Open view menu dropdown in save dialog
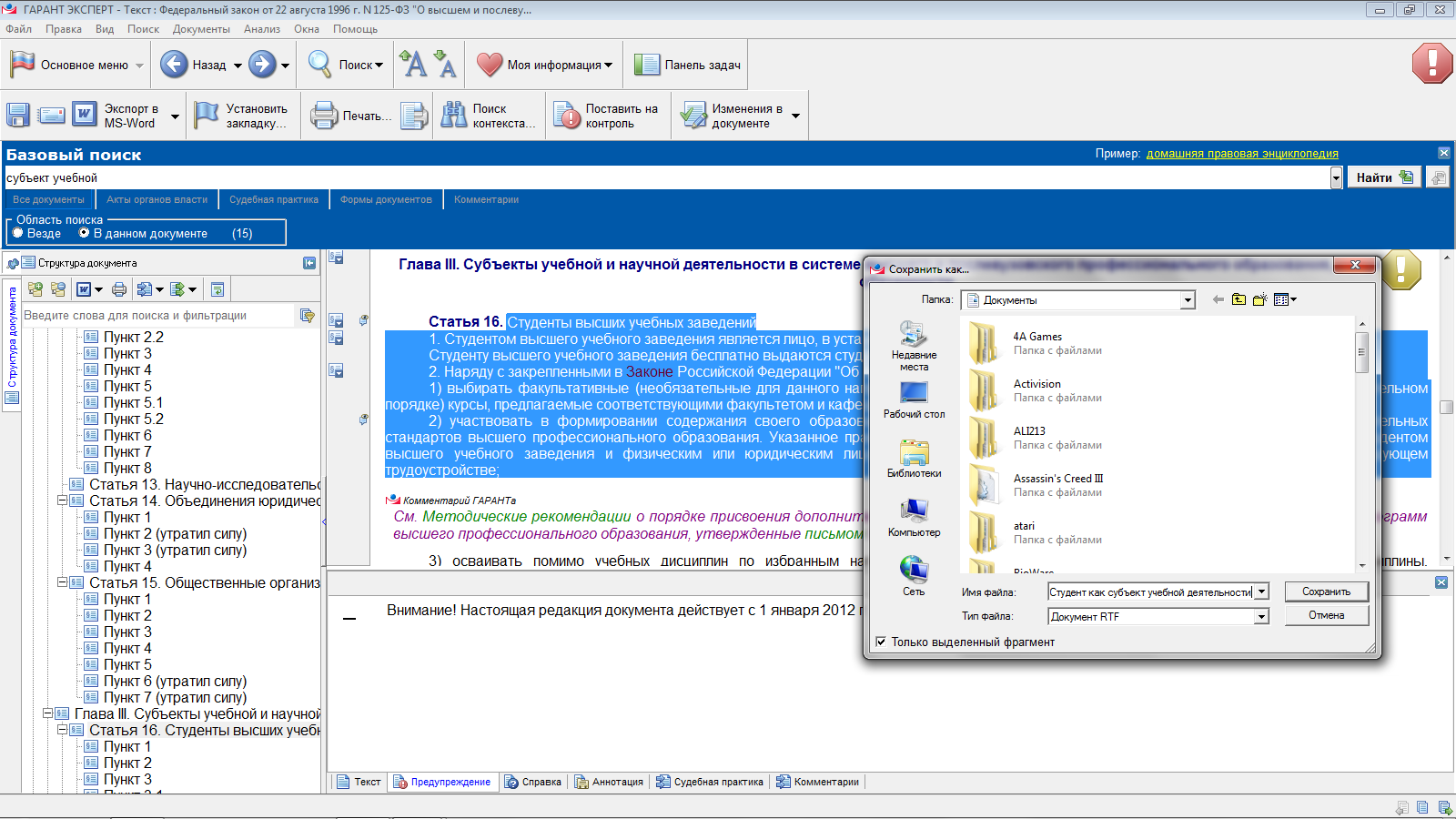The height and width of the screenshot is (819, 1456). [x=1285, y=299]
